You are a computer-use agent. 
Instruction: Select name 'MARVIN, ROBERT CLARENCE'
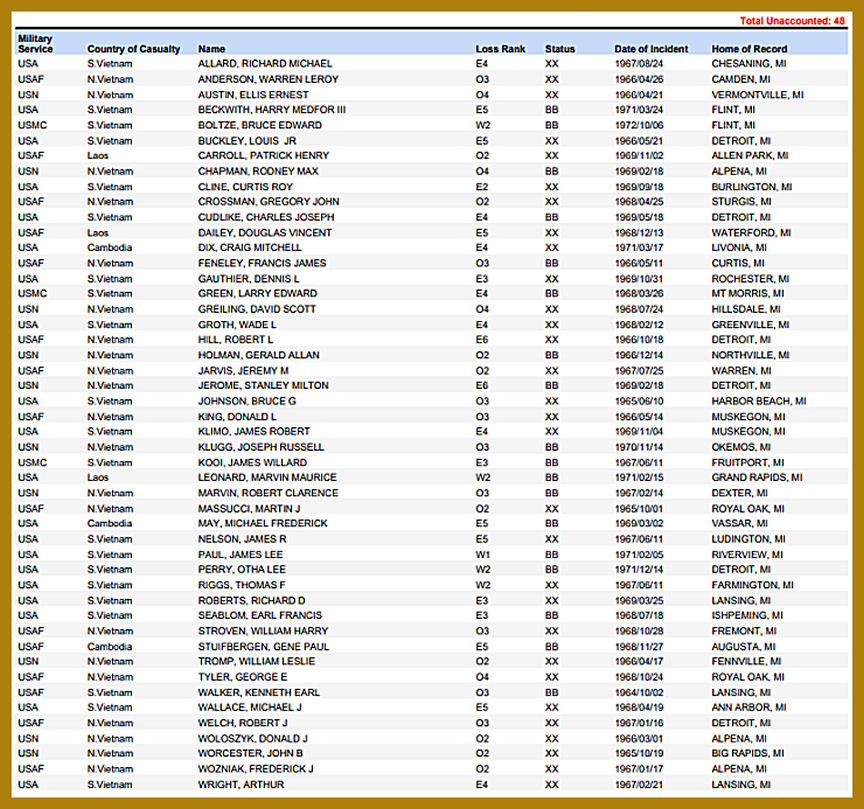[x=268, y=493]
